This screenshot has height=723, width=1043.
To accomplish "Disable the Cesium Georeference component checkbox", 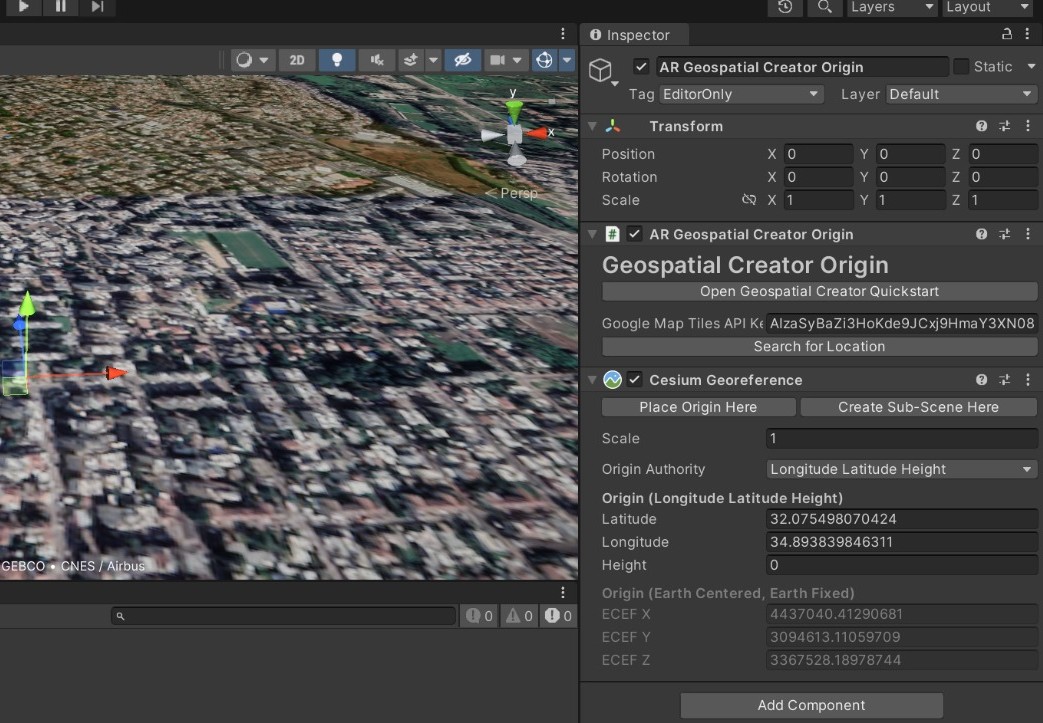I will [635, 380].
